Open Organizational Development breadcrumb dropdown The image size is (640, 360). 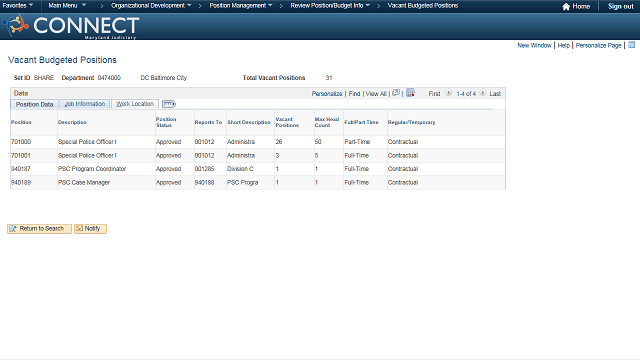(151, 6)
